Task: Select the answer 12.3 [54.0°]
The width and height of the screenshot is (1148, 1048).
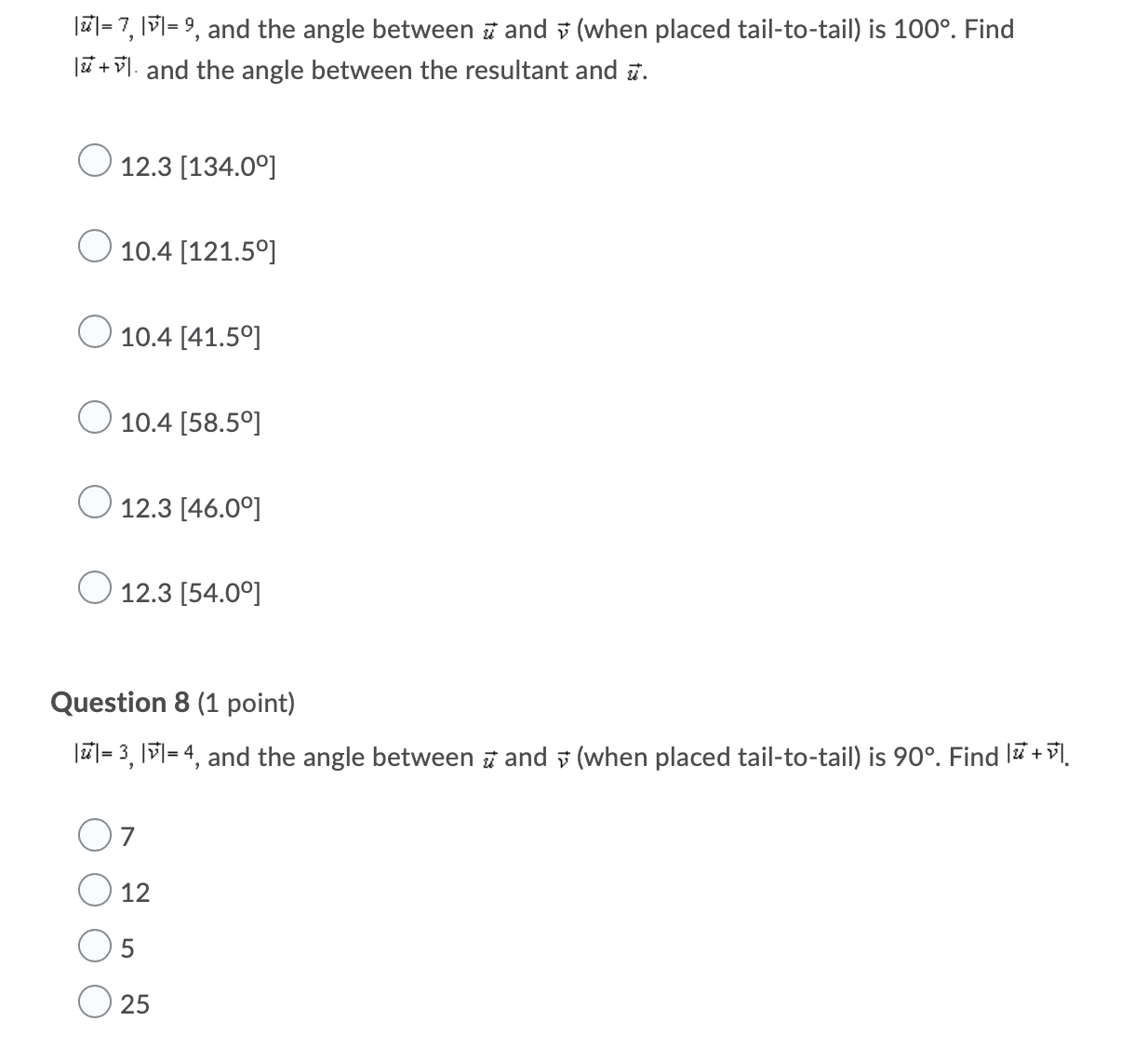Action: pos(94,587)
